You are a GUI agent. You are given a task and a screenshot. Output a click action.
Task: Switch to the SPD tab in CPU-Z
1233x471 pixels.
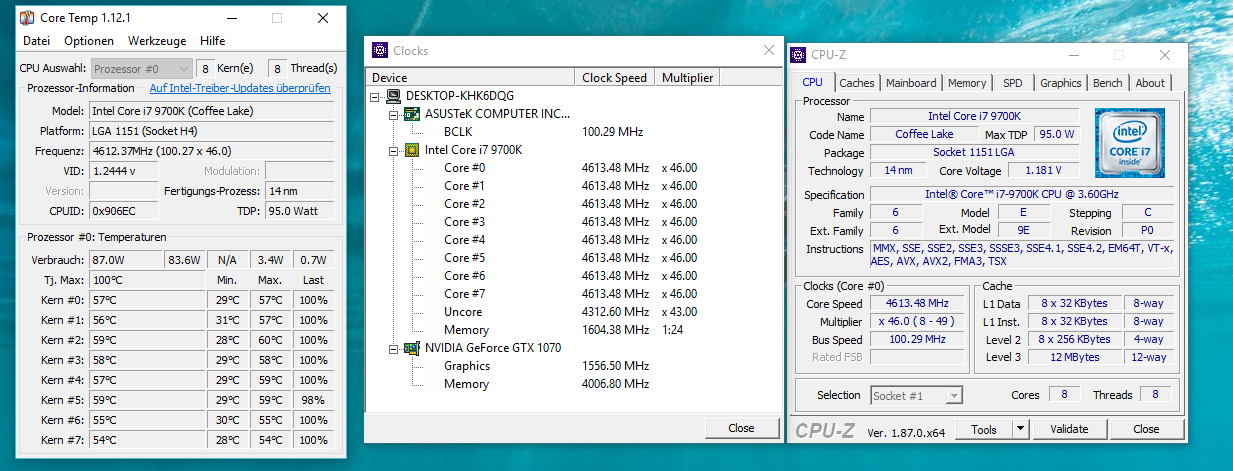click(1012, 83)
